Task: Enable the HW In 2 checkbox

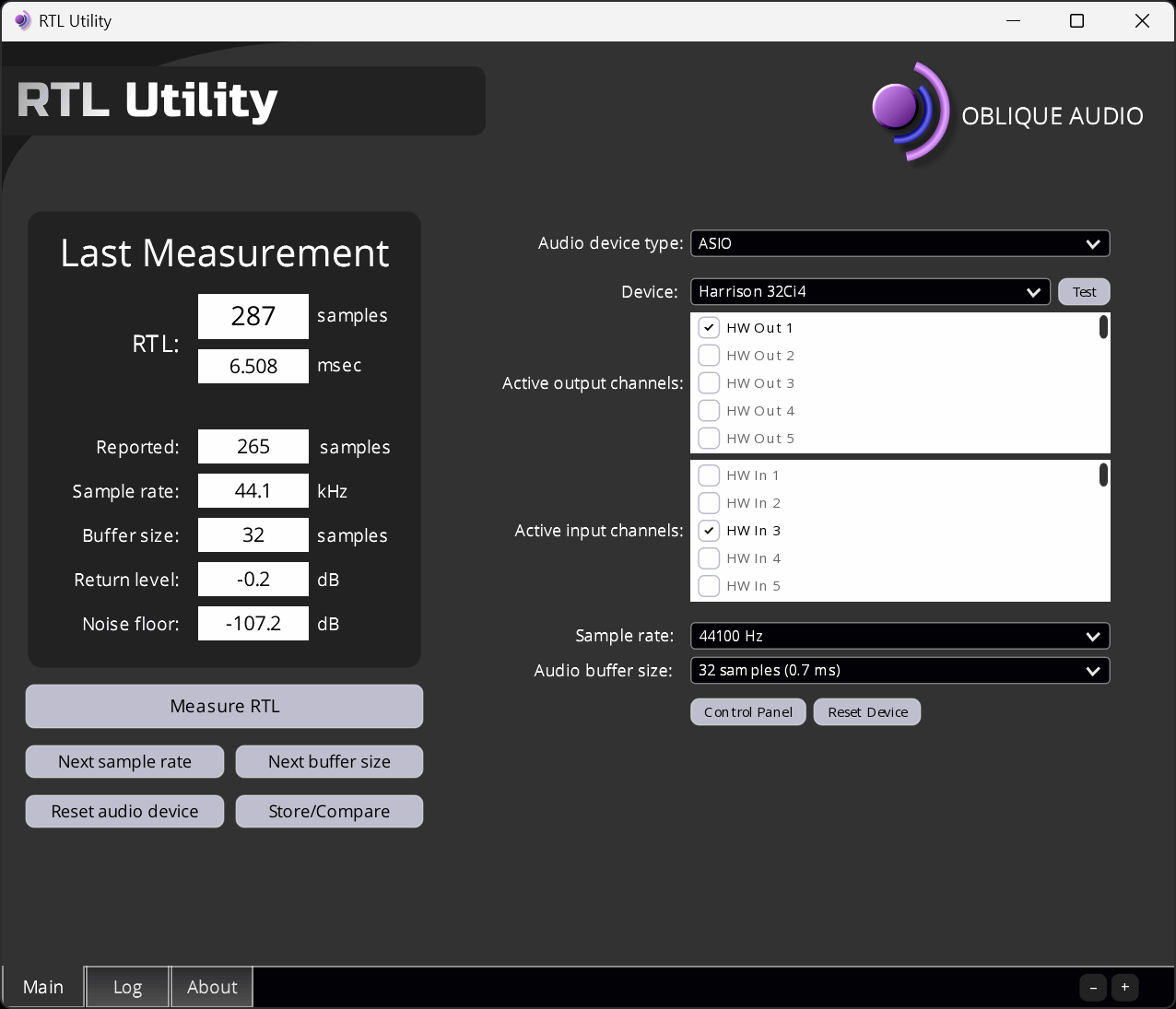Action: point(709,502)
